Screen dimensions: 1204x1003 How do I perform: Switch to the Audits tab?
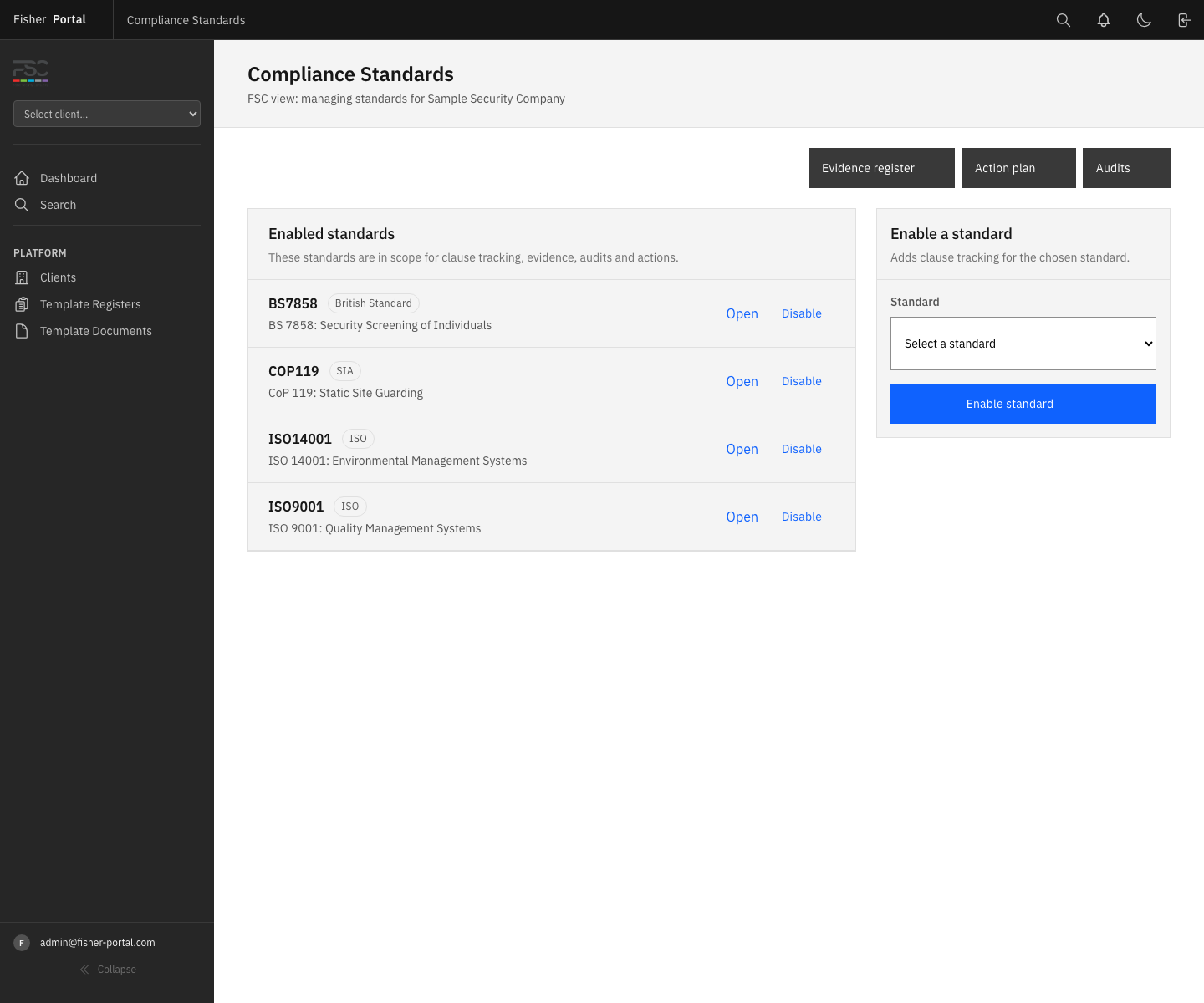(x=1126, y=168)
